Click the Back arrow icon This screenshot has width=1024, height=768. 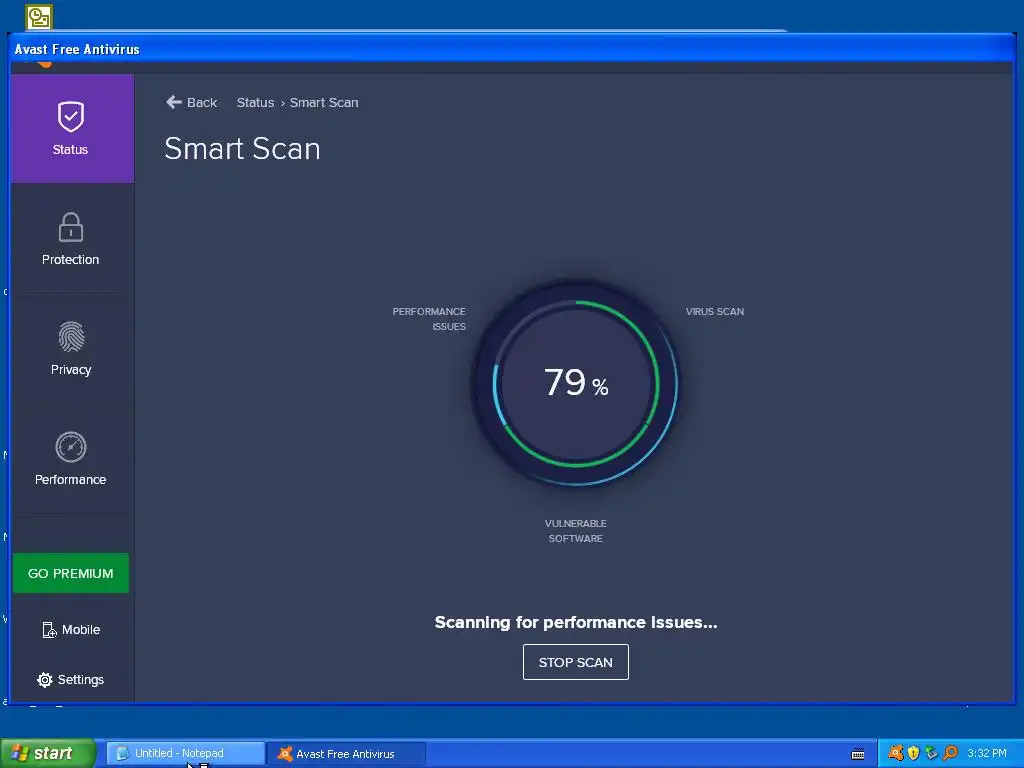(x=174, y=102)
